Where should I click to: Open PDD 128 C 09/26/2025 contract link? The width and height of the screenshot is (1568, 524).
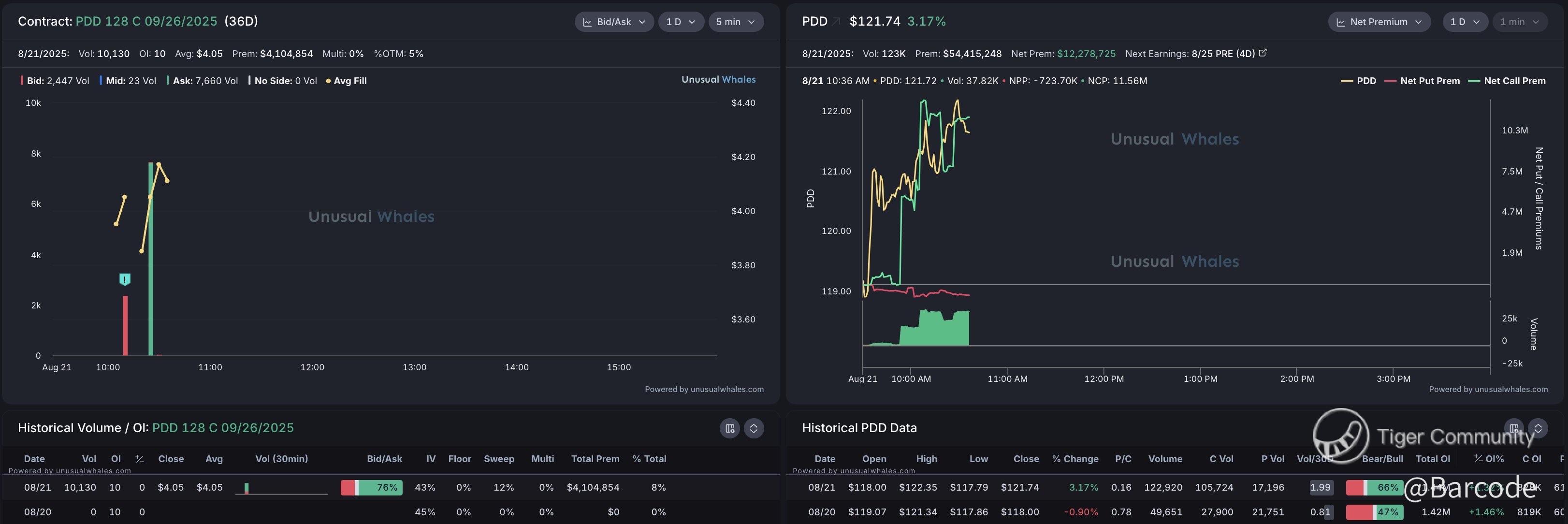pyautogui.click(x=146, y=21)
